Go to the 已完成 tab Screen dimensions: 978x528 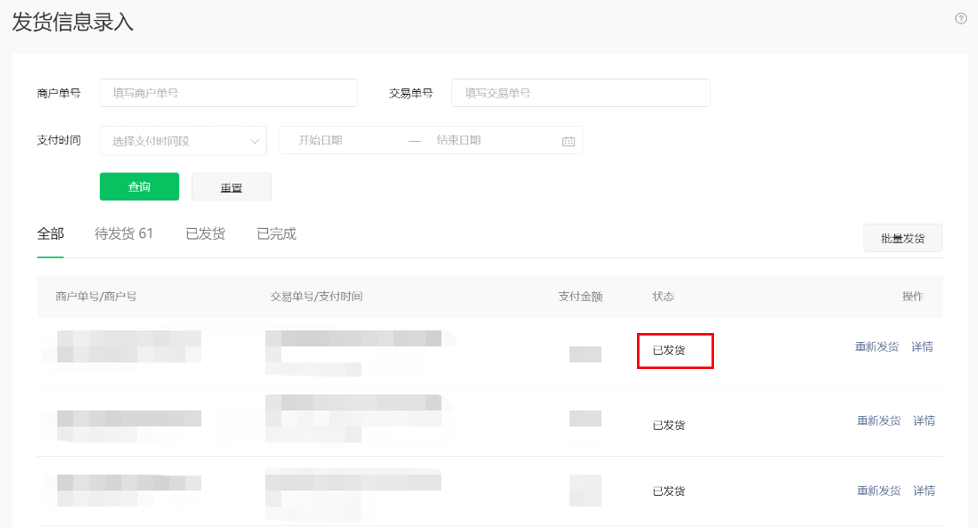point(276,234)
